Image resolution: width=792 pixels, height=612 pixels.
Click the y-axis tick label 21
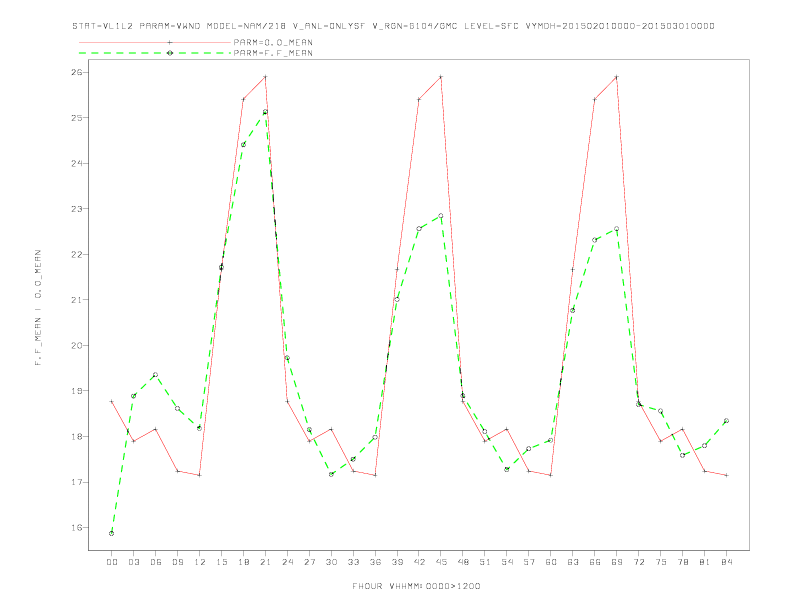click(x=77, y=300)
